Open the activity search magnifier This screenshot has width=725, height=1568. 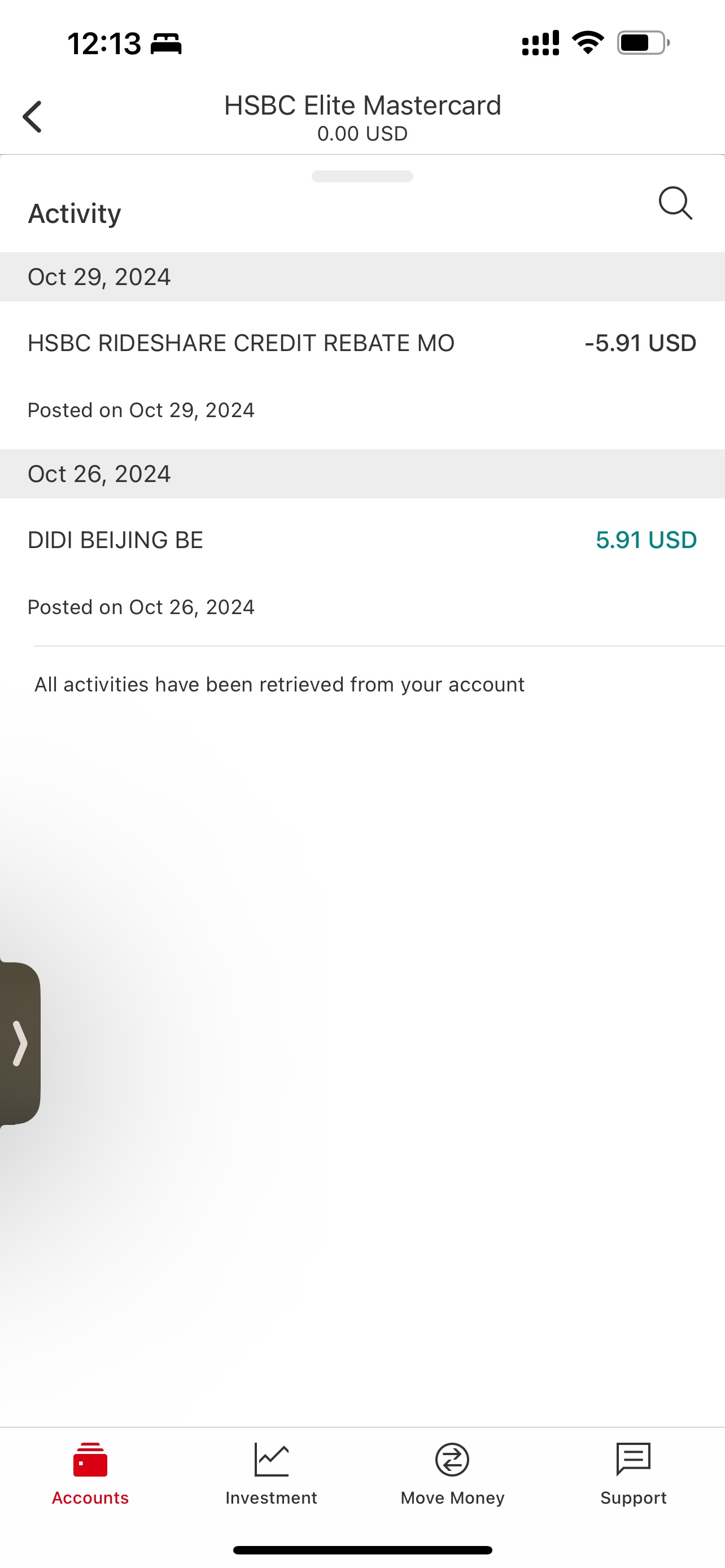[675, 203]
